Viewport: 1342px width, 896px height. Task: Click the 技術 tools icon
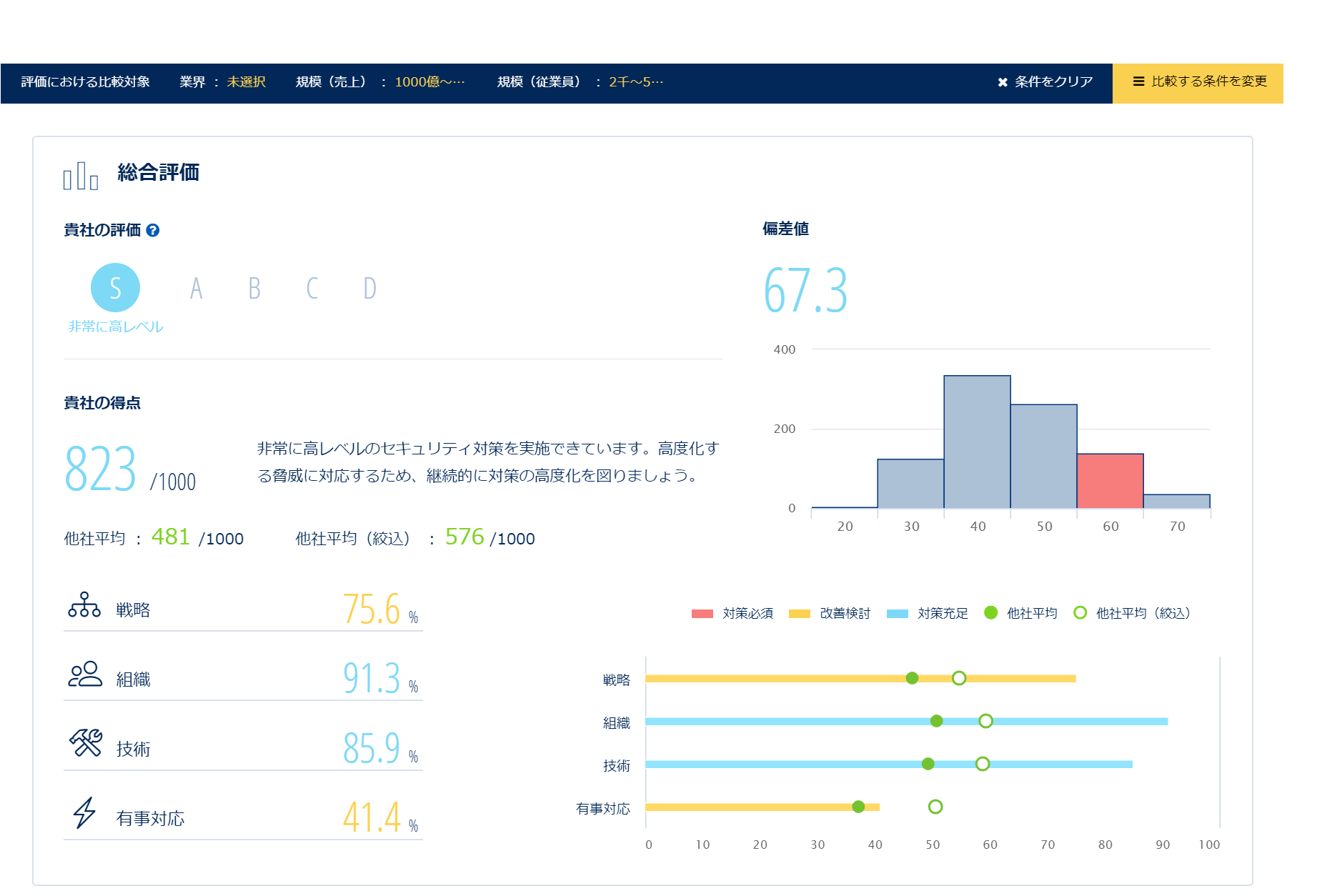[x=86, y=743]
